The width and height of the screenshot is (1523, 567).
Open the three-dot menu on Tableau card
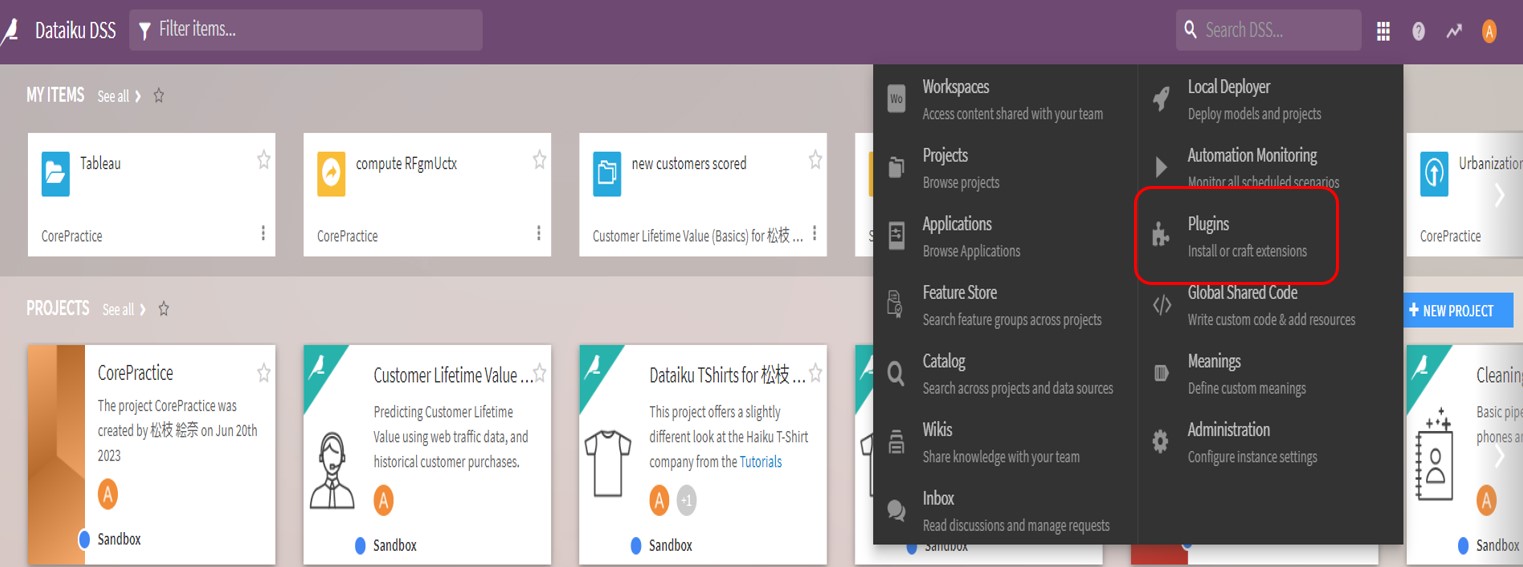(263, 233)
